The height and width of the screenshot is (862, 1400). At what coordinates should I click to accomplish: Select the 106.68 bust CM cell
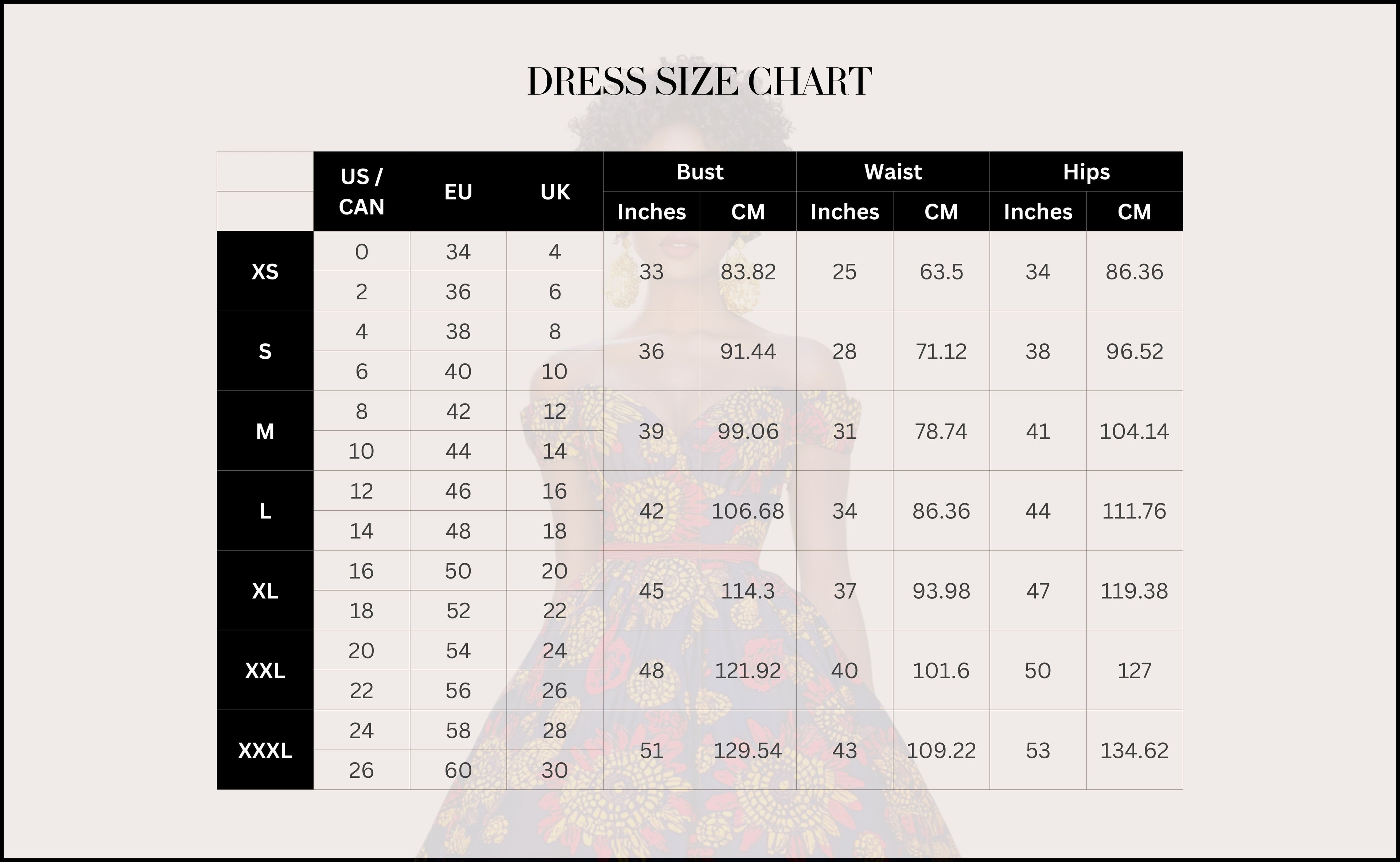748,511
